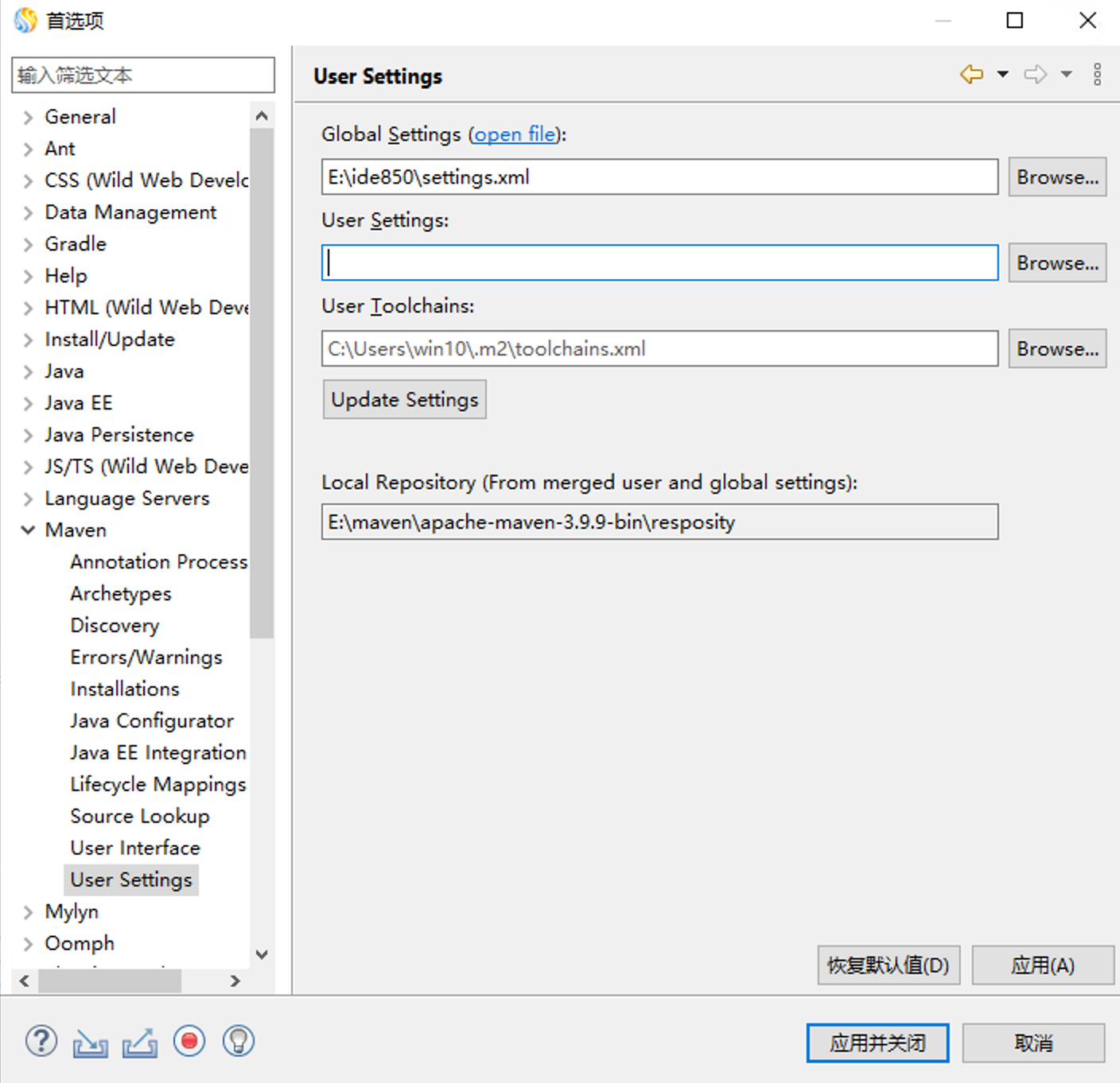Click the lightbulb tips icon
The image size is (1120, 1083).
tap(239, 1041)
